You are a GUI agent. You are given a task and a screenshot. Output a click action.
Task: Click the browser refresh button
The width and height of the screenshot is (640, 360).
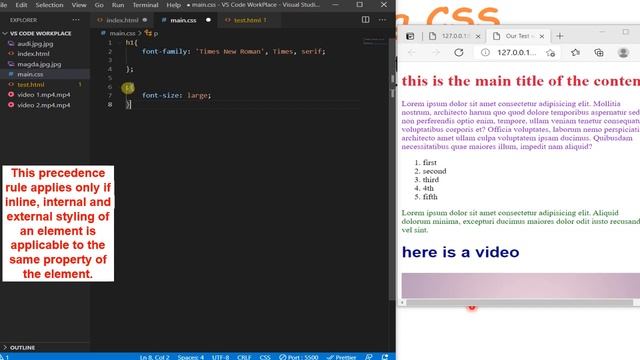tap(459, 52)
